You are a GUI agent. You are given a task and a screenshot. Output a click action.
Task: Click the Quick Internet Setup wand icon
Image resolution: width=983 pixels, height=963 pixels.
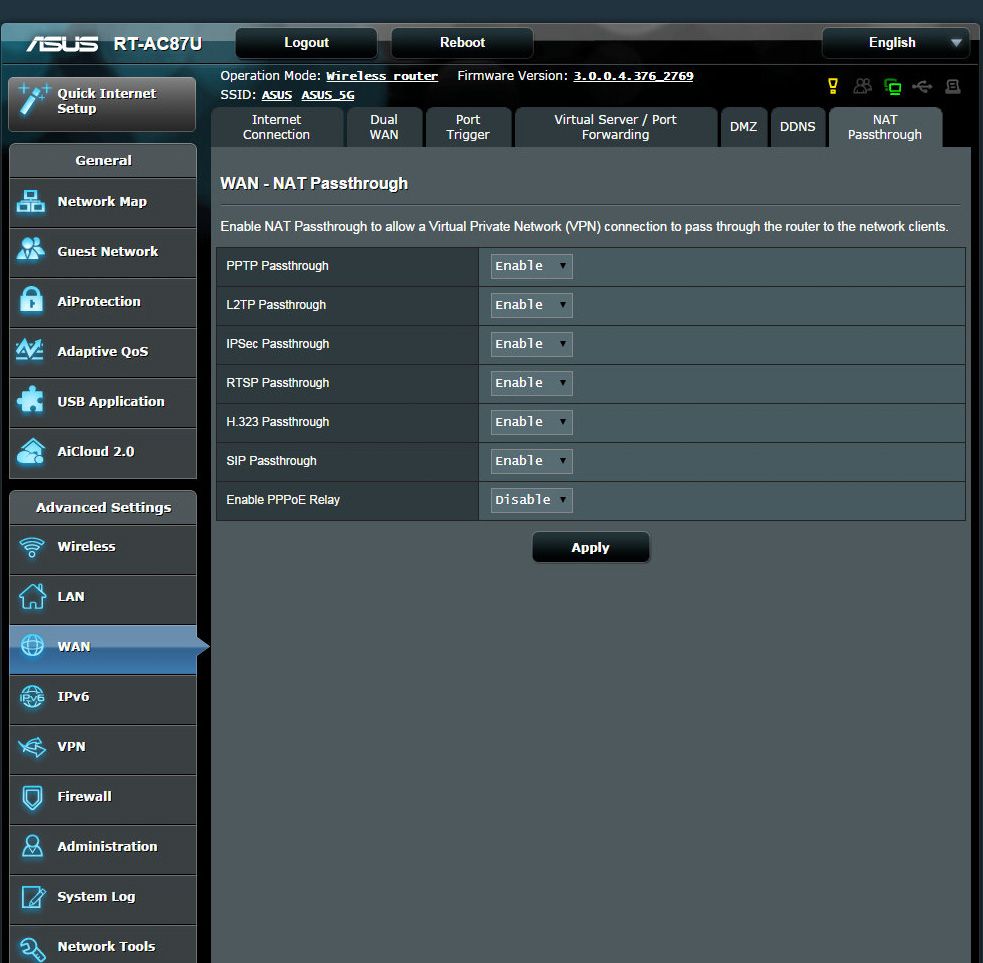click(33, 100)
